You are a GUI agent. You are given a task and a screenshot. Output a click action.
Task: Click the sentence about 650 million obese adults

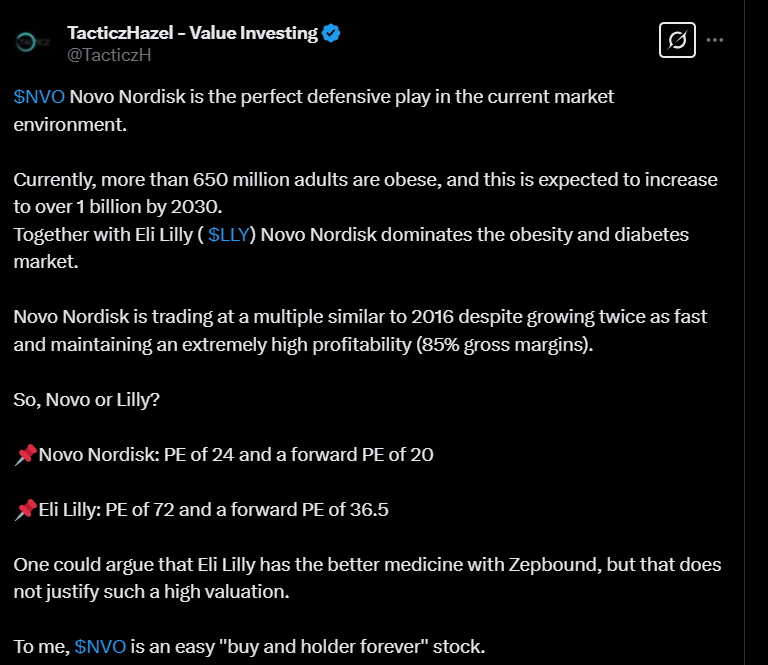click(x=365, y=193)
